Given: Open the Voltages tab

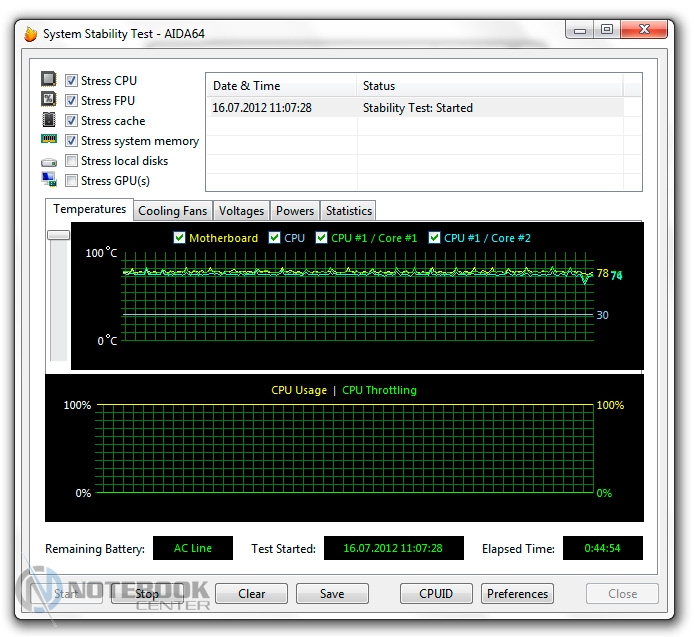Looking at the screenshot, I should tap(241, 211).
